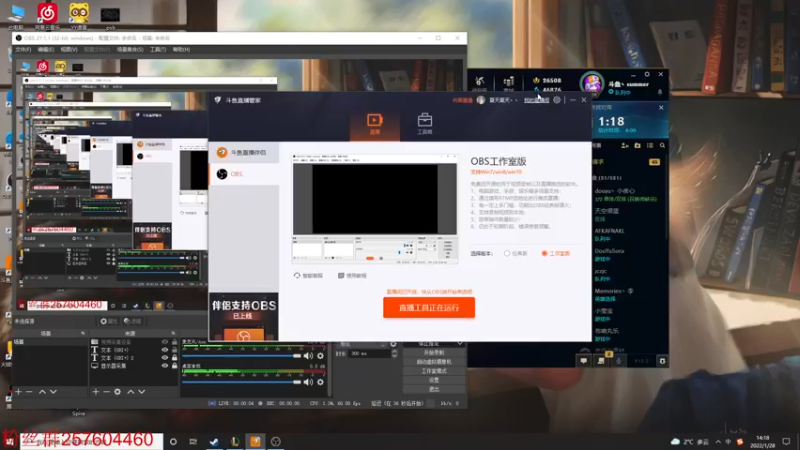Open League of Legends taskbar icon
The width and height of the screenshot is (800, 450).
click(x=235, y=441)
